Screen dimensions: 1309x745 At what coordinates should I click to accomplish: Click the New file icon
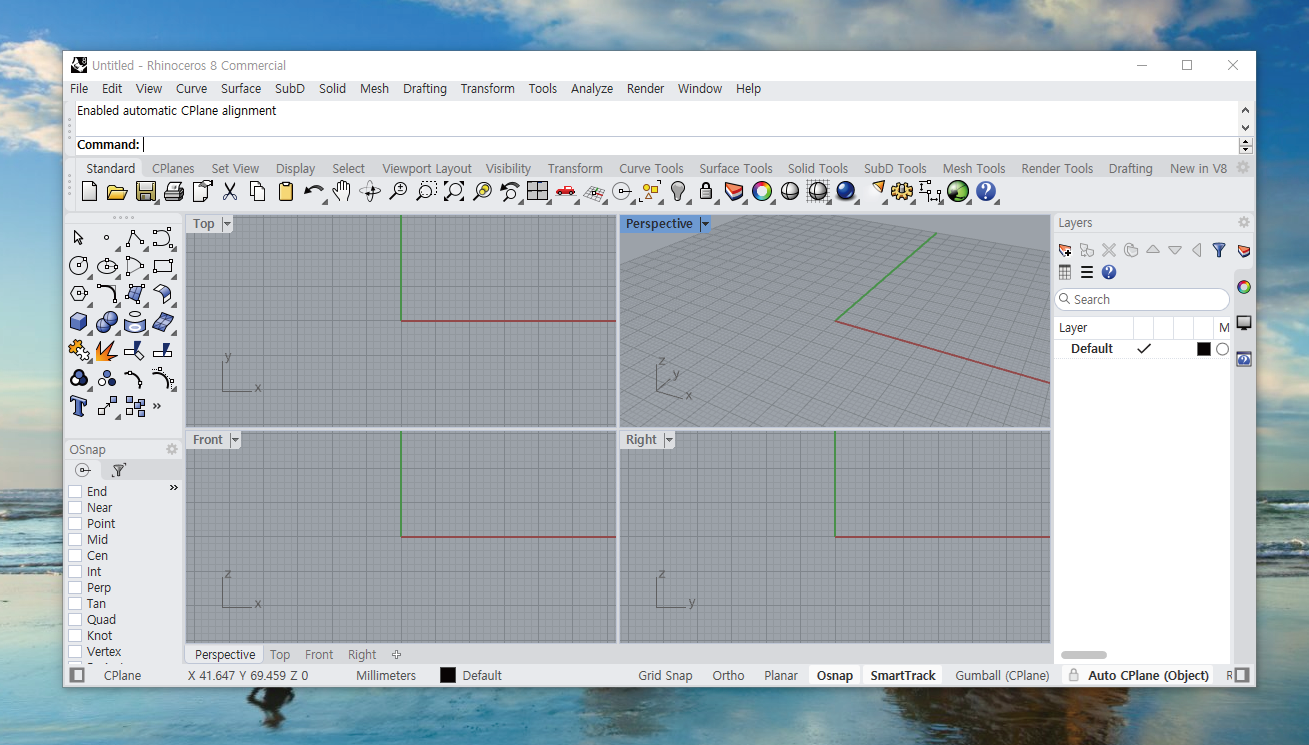pos(89,192)
